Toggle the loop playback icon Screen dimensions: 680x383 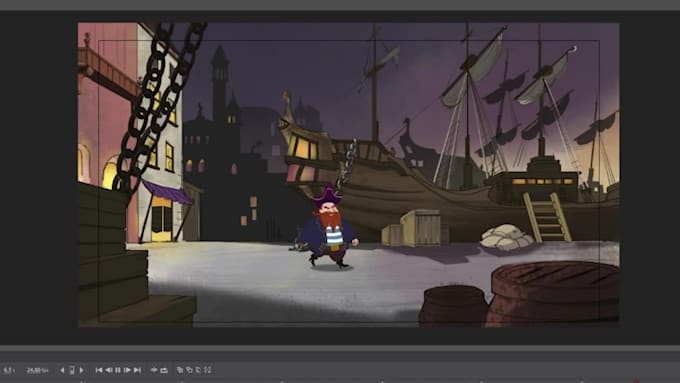(164, 370)
